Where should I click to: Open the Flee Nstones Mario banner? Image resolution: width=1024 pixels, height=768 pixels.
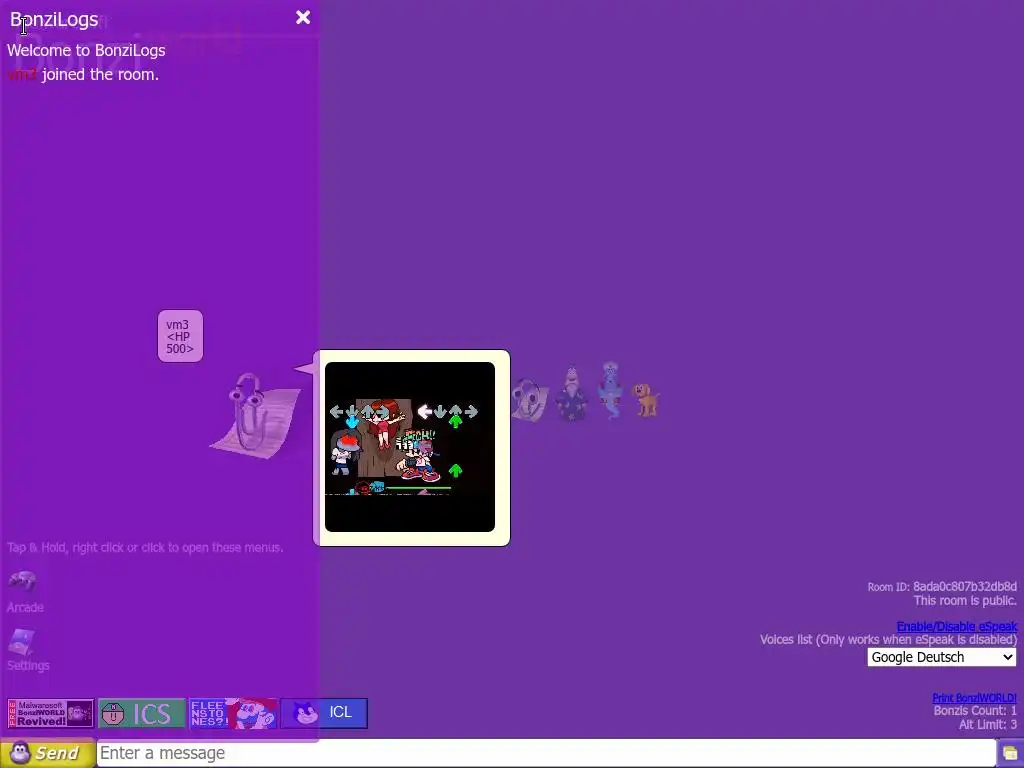coord(233,713)
